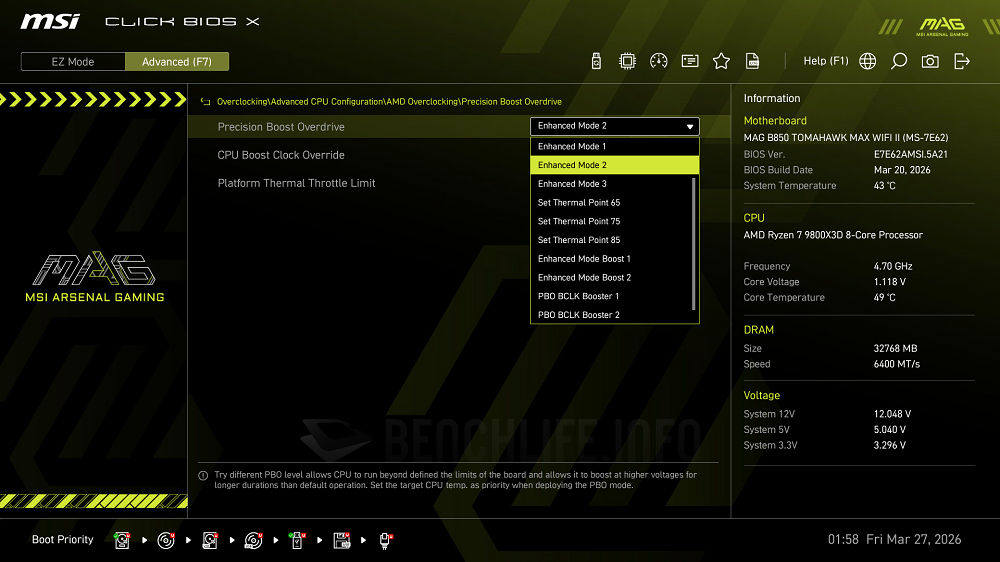Pick Set Thermal Point 65
The image size is (1000, 562).
pyautogui.click(x=612, y=202)
